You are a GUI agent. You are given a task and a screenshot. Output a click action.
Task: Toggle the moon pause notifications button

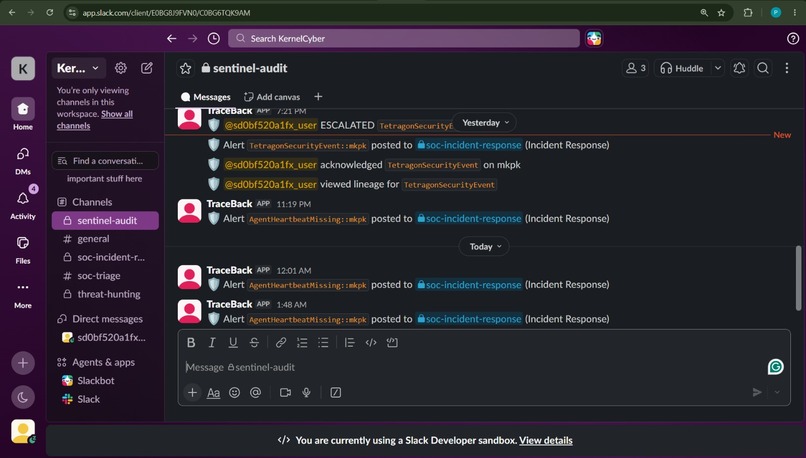(x=23, y=397)
